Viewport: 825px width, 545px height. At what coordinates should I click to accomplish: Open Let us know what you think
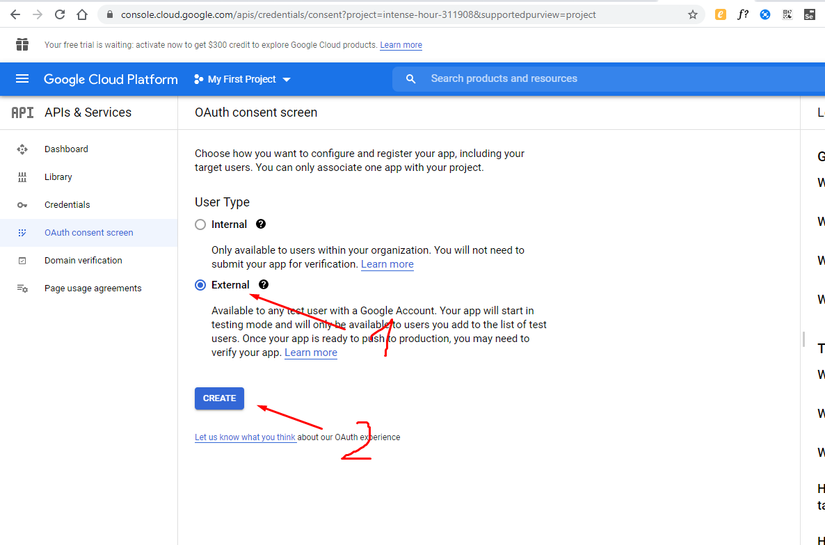pyautogui.click(x=245, y=437)
